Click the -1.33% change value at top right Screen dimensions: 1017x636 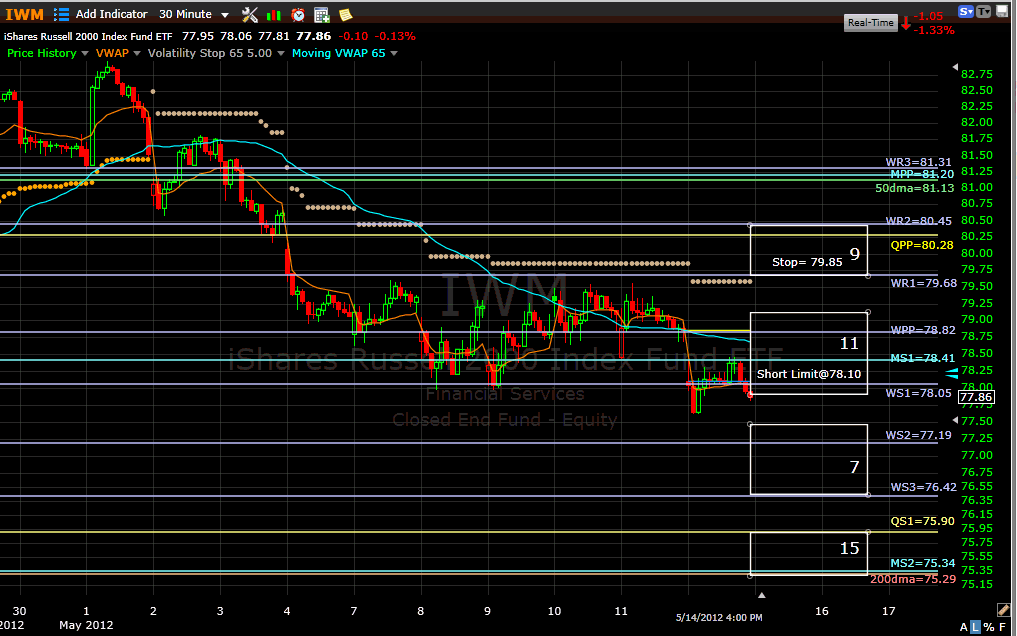click(x=934, y=30)
